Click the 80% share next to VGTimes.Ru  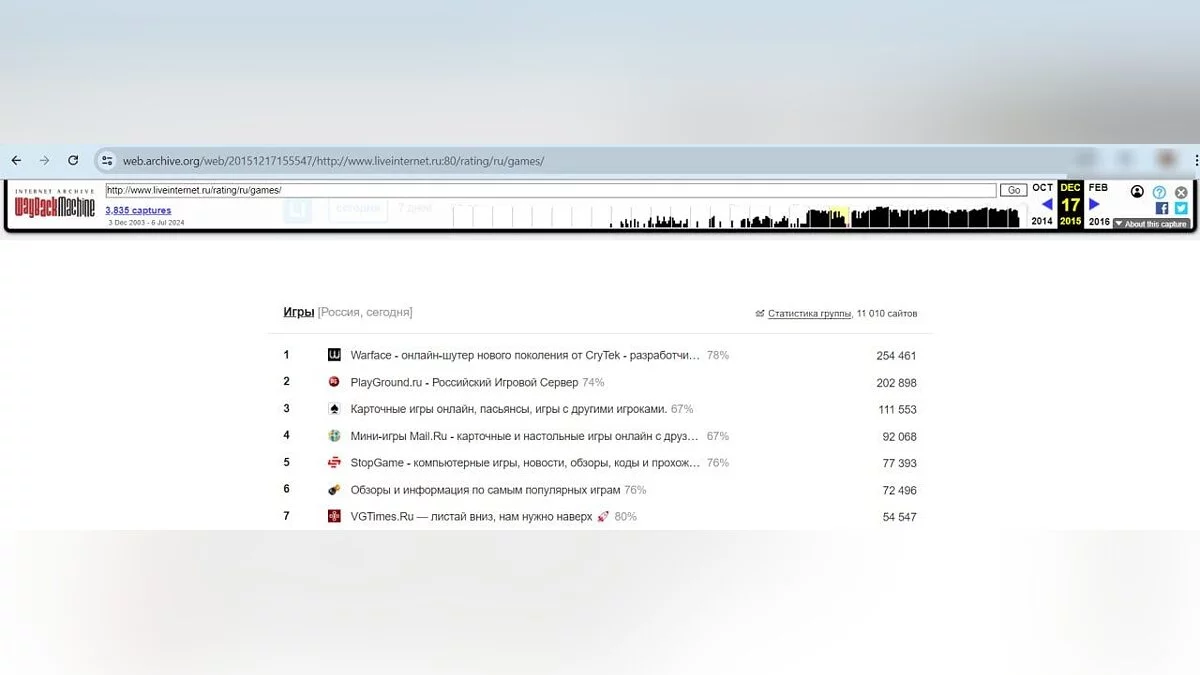coord(626,517)
